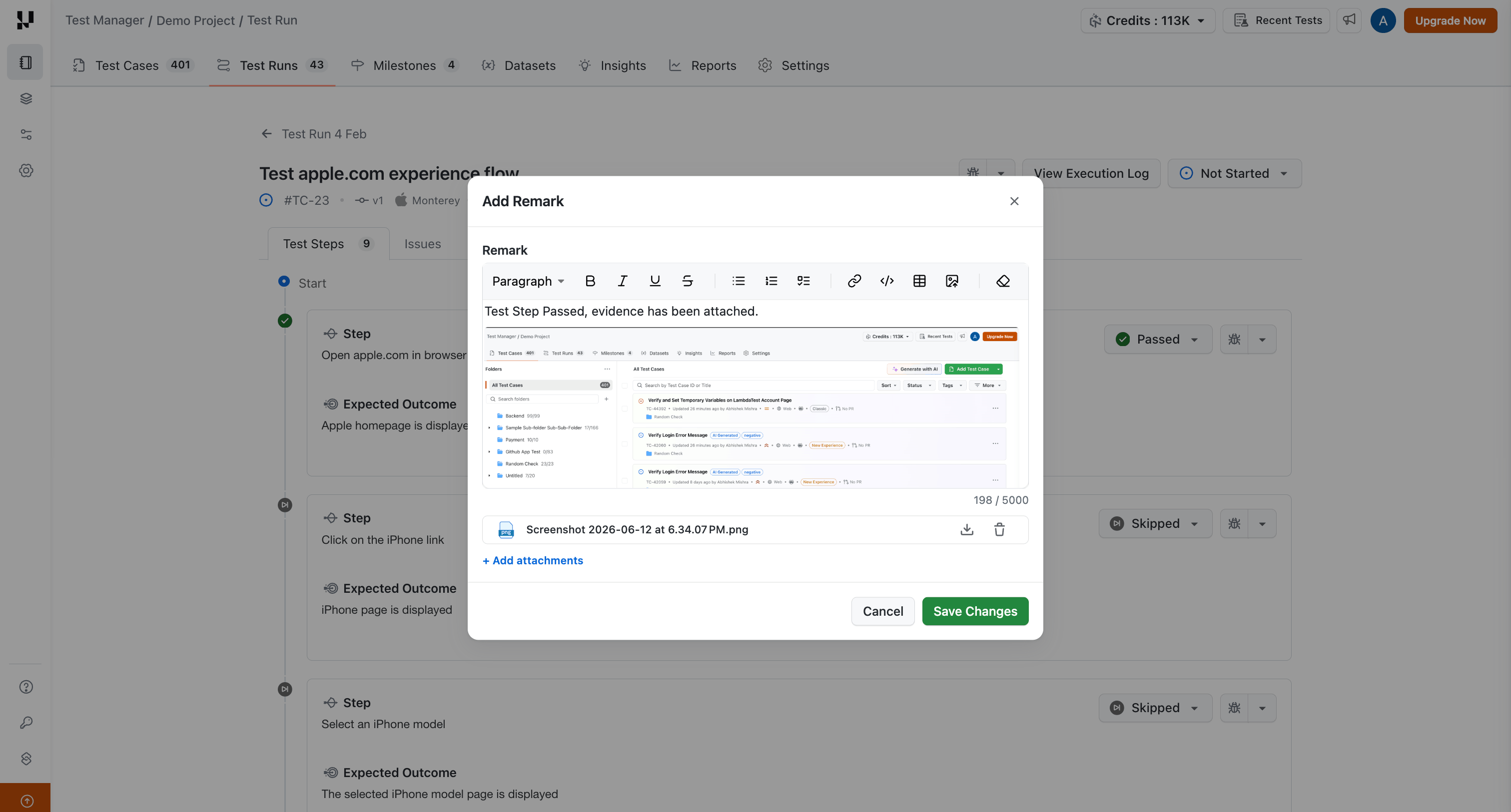Open the app logo home icon
1511x812 pixels.
tap(25, 20)
